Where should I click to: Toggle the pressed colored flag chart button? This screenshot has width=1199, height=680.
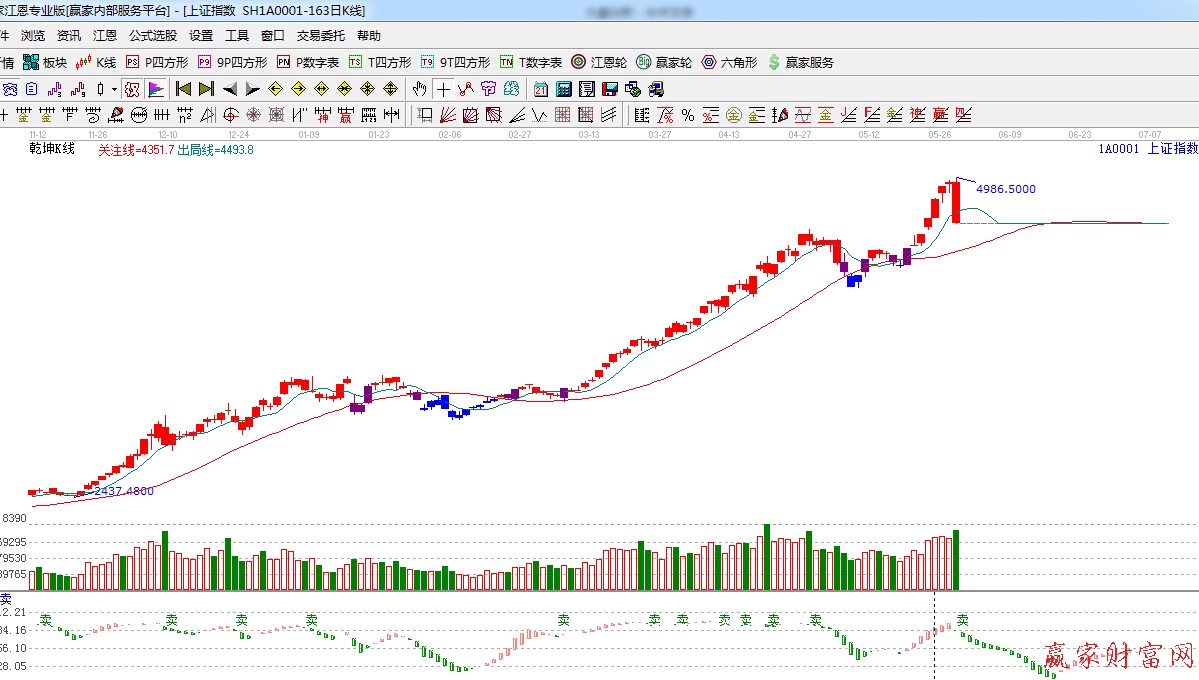(x=156, y=89)
